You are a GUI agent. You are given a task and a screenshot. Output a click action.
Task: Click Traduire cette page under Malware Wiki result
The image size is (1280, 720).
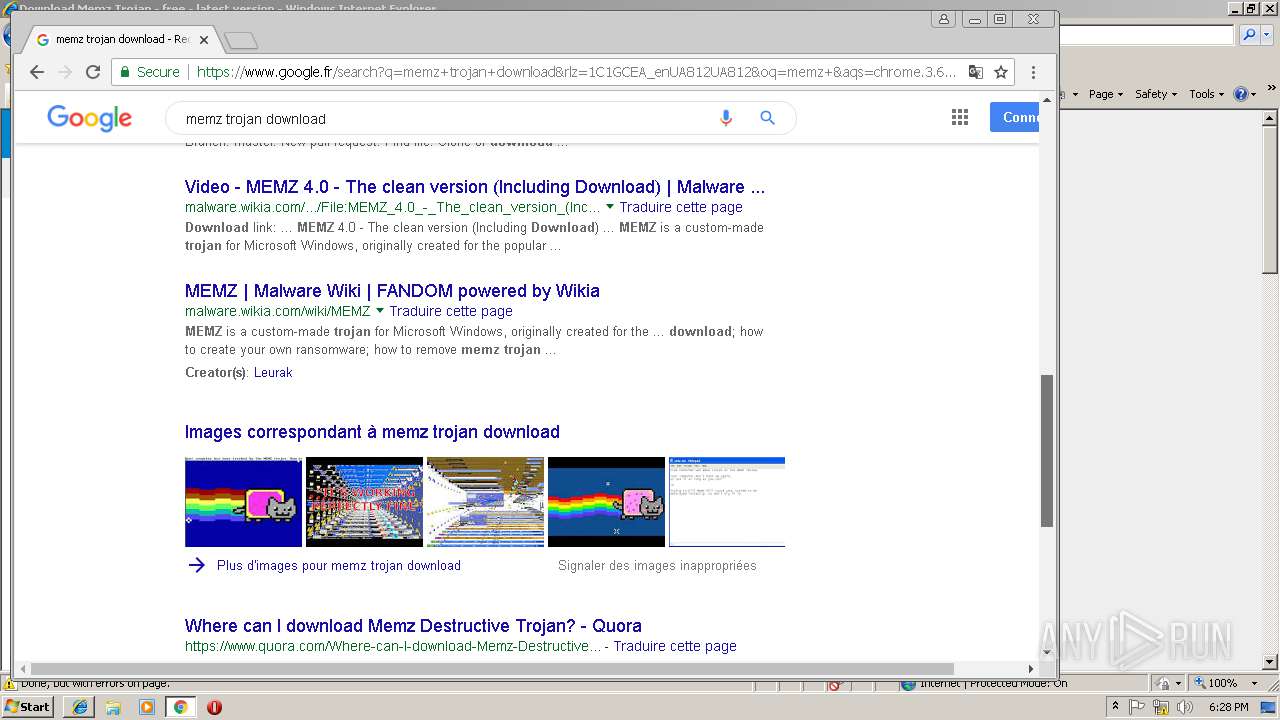(451, 311)
